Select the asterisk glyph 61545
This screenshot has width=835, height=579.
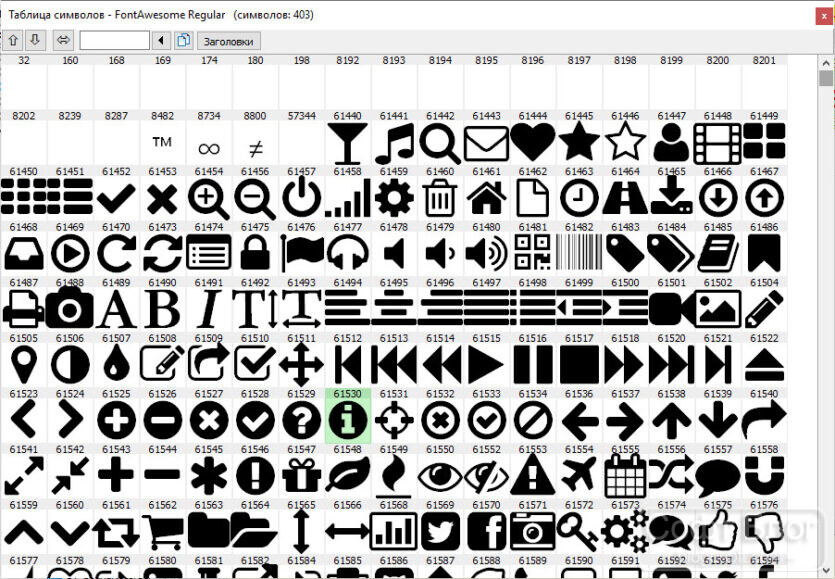209,476
